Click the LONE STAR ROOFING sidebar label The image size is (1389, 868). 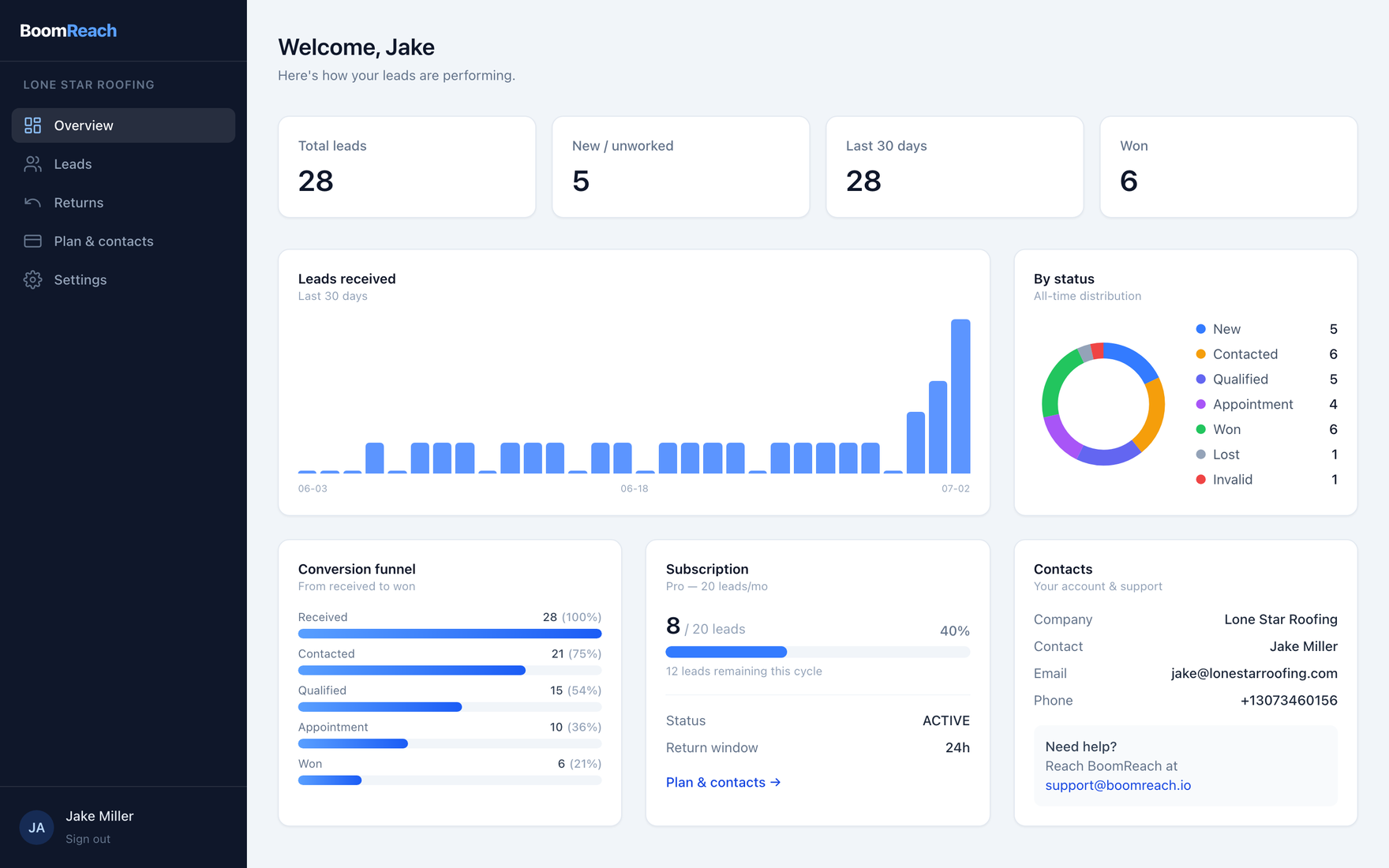[x=88, y=84]
